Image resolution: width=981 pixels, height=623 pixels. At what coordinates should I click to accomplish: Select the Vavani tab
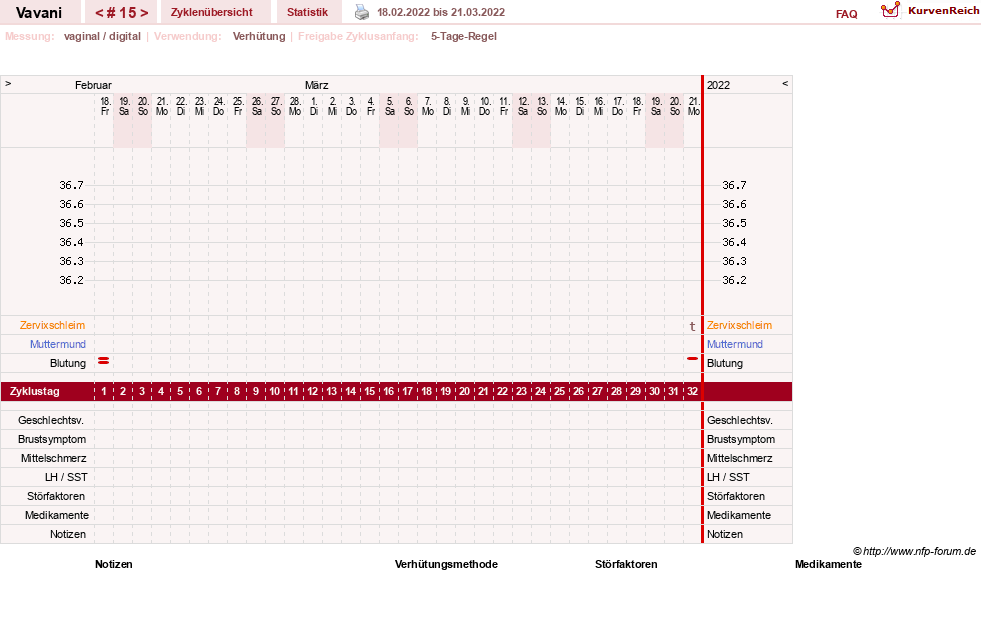pos(39,13)
